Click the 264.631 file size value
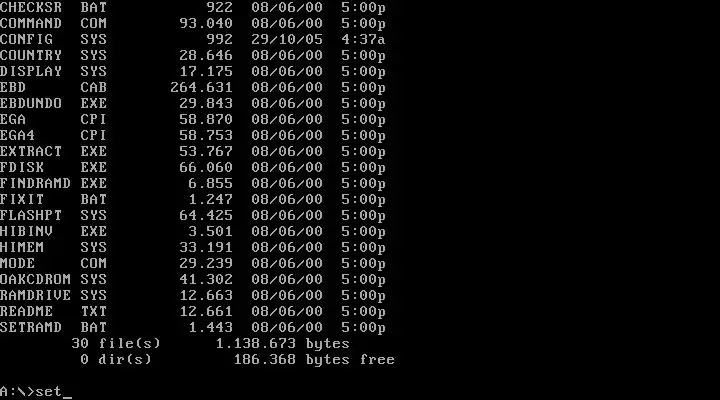The height and width of the screenshot is (400, 720). click(x=201, y=87)
